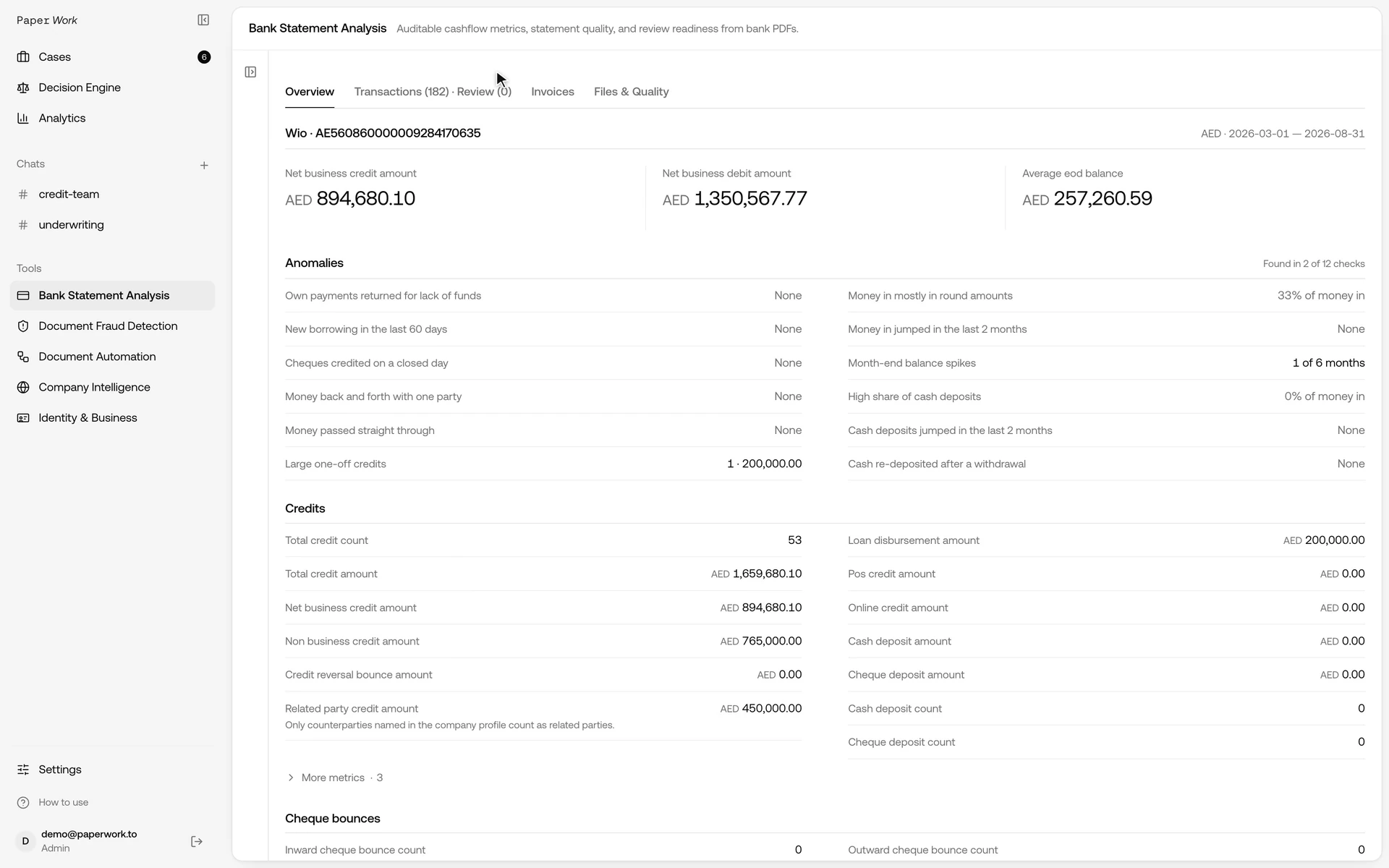
Task: Click Month-end balance spikes value 1 of 6 months
Action: click(x=1328, y=363)
